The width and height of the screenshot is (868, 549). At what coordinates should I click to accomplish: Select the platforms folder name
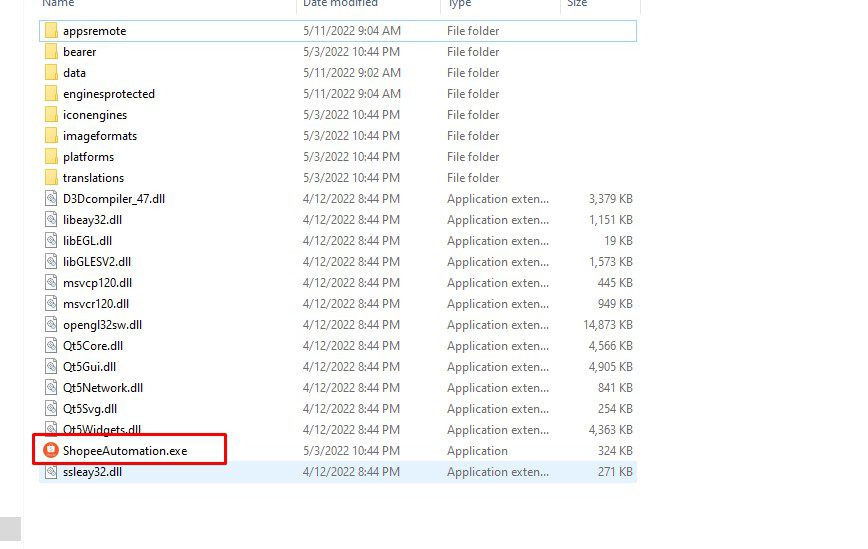[x=89, y=157]
